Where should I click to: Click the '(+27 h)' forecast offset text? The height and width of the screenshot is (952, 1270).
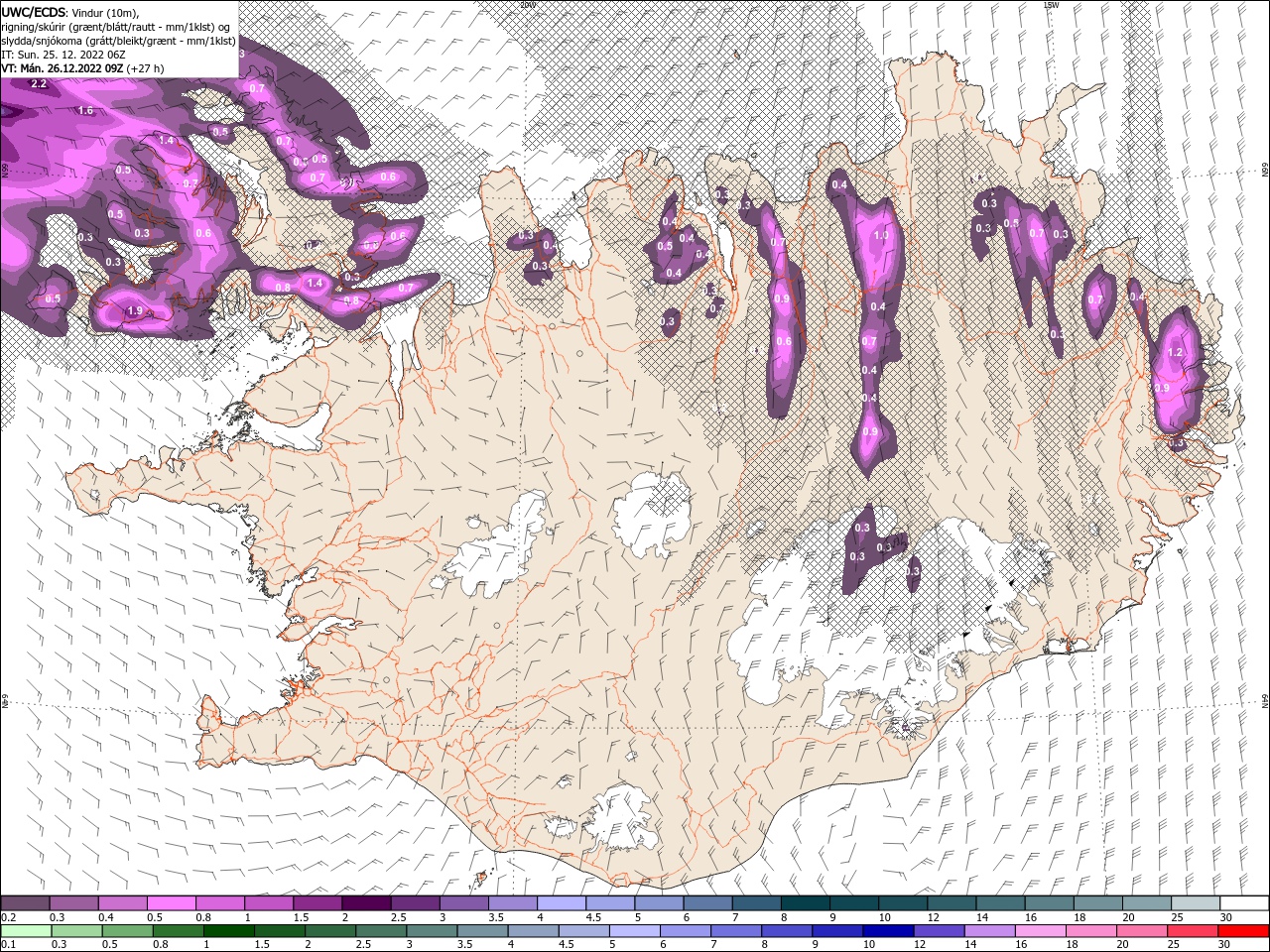coord(145,68)
